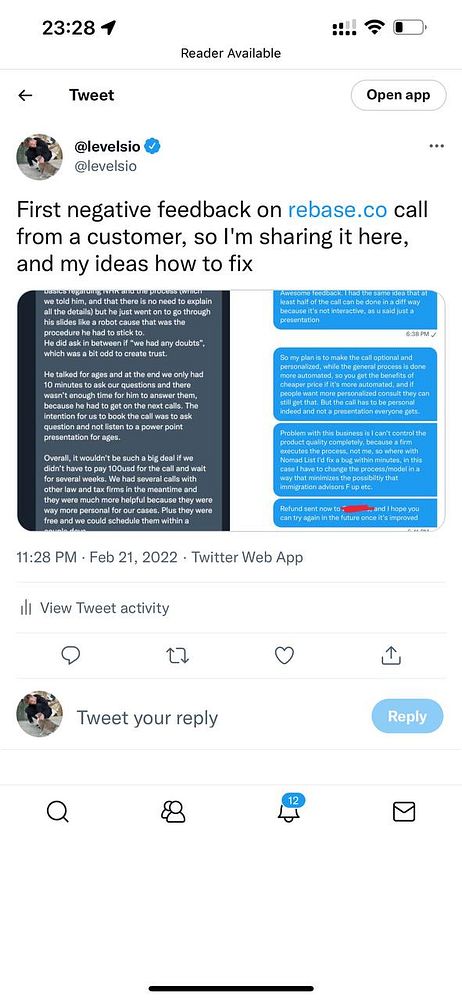Screen dimensions: 462x1000
Task: Click the reply speech bubble icon
Action: (71, 656)
